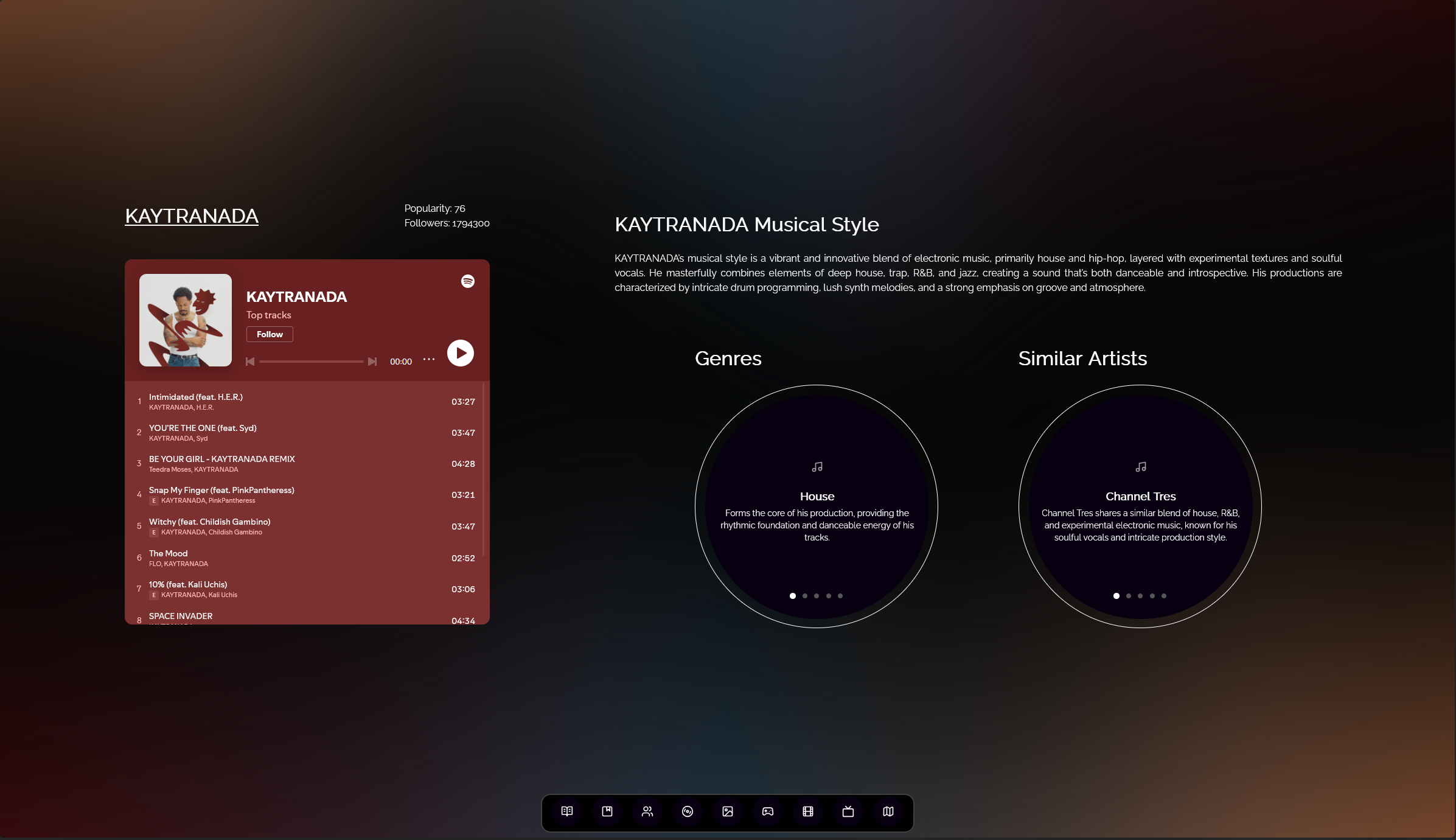Open the TV icon in dock
Viewport: 1456px width, 840px height.
pos(848,811)
